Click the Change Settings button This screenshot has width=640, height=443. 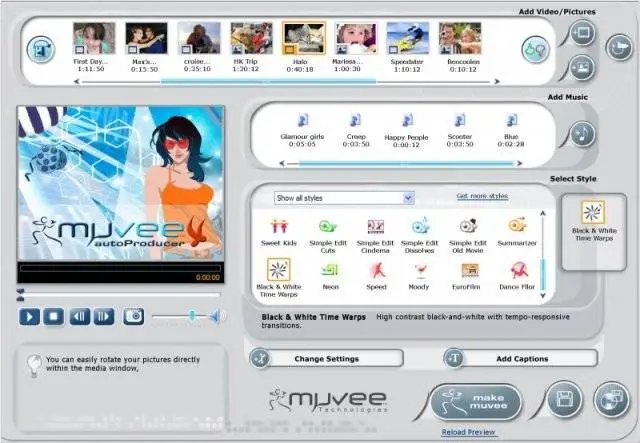point(326,359)
